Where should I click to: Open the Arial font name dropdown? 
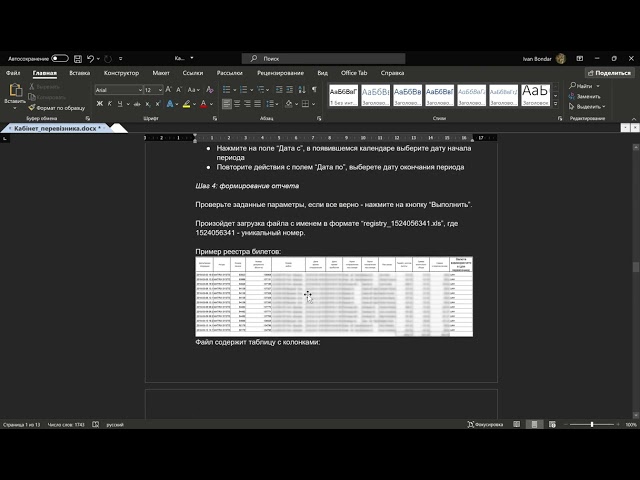[x=140, y=90]
